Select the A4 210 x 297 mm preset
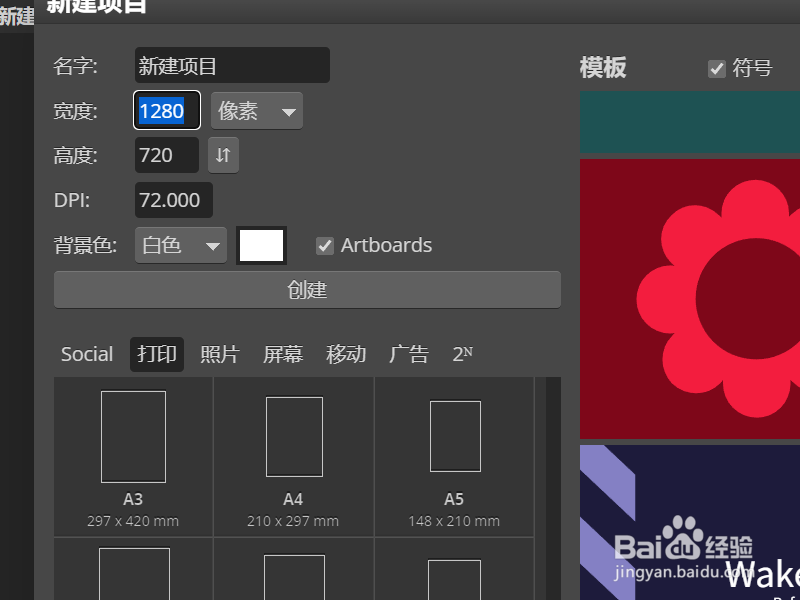Viewport: 800px width, 600px height. pyautogui.click(x=294, y=457)
